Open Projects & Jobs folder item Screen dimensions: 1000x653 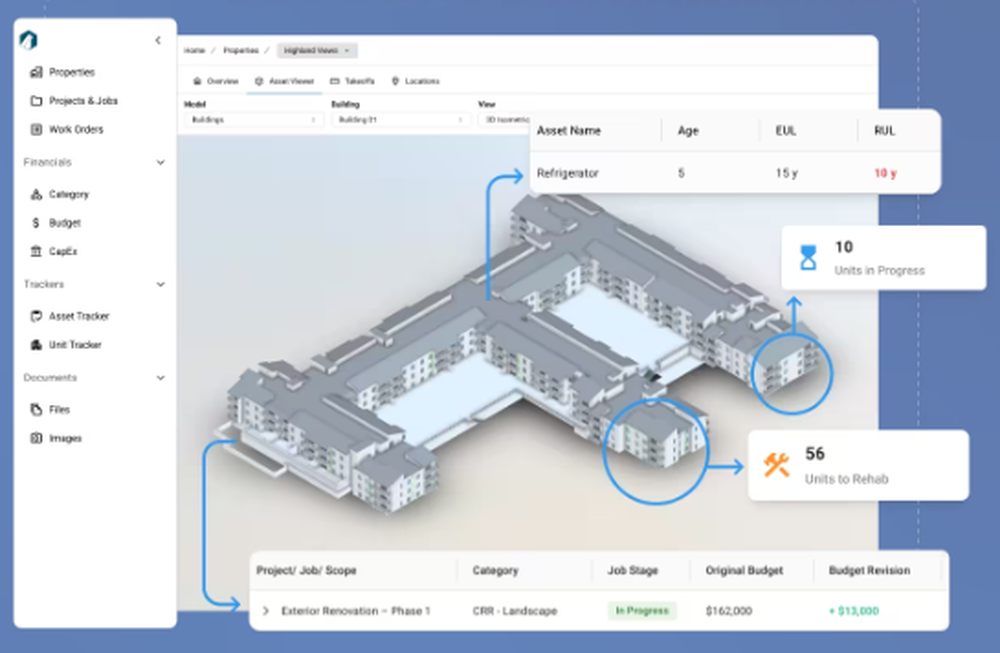(83, 101)
